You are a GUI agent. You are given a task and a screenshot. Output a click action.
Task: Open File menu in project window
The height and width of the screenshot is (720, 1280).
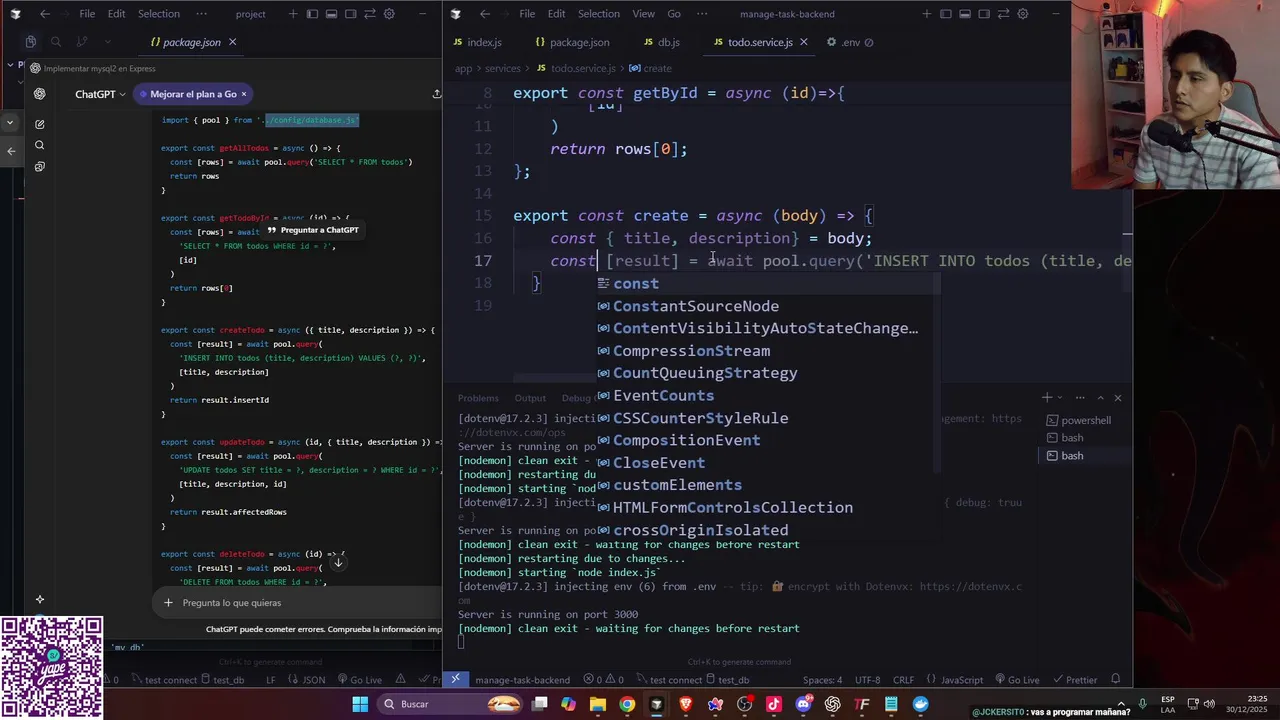click(87, 14)
